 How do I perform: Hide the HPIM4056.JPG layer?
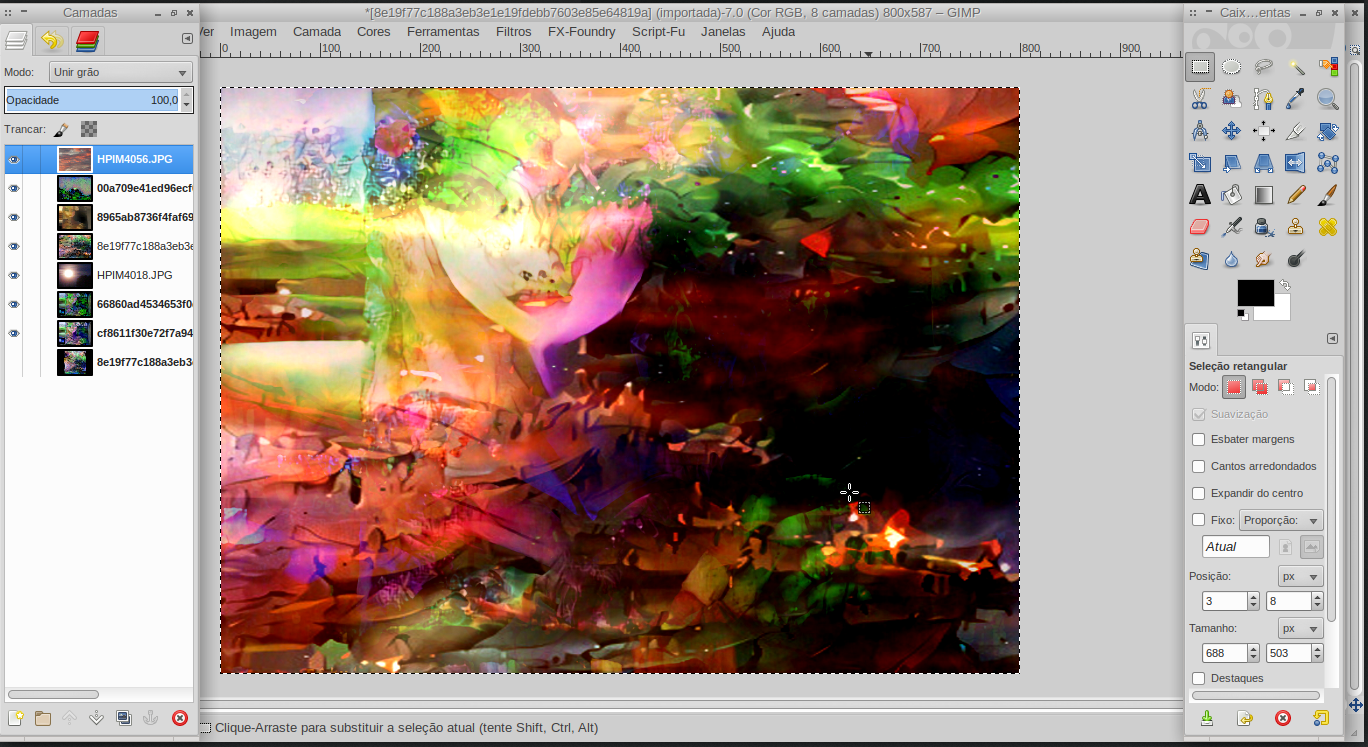click(x=14, y=159)
